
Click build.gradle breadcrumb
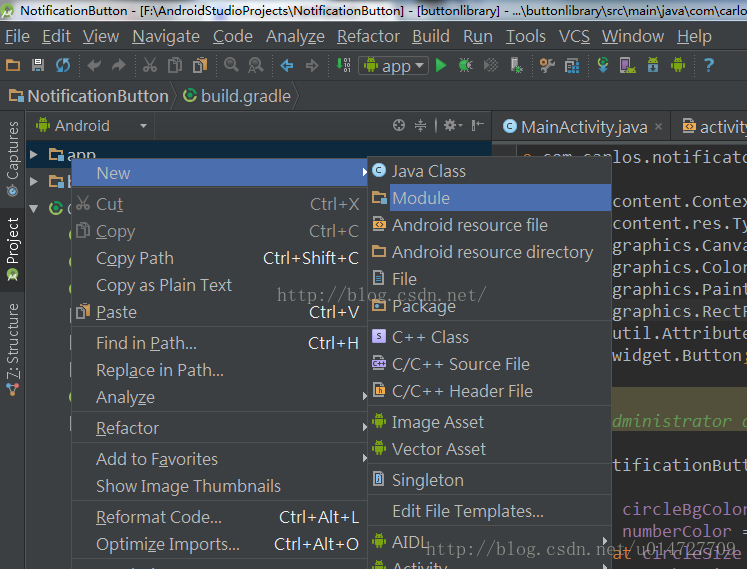coord(237,96)
